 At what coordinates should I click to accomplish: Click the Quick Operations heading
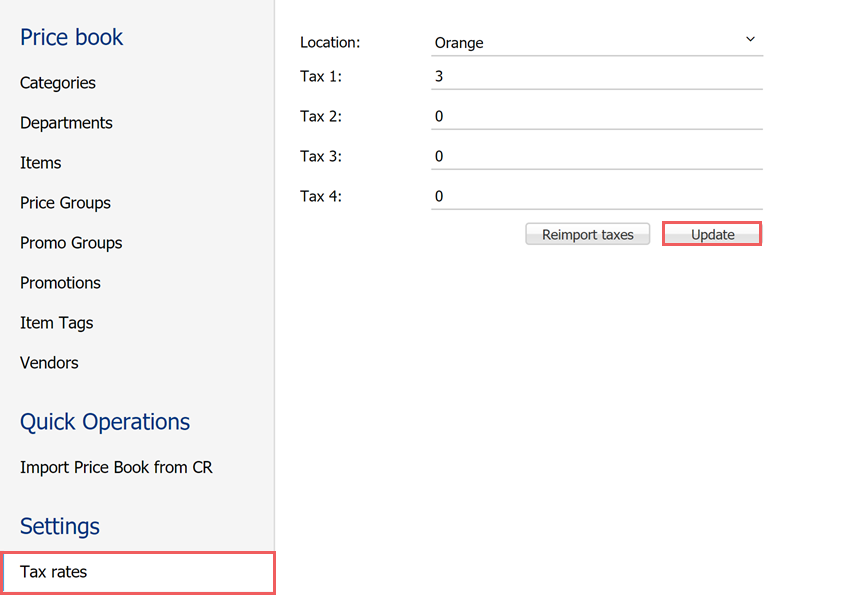click(105, 422)
